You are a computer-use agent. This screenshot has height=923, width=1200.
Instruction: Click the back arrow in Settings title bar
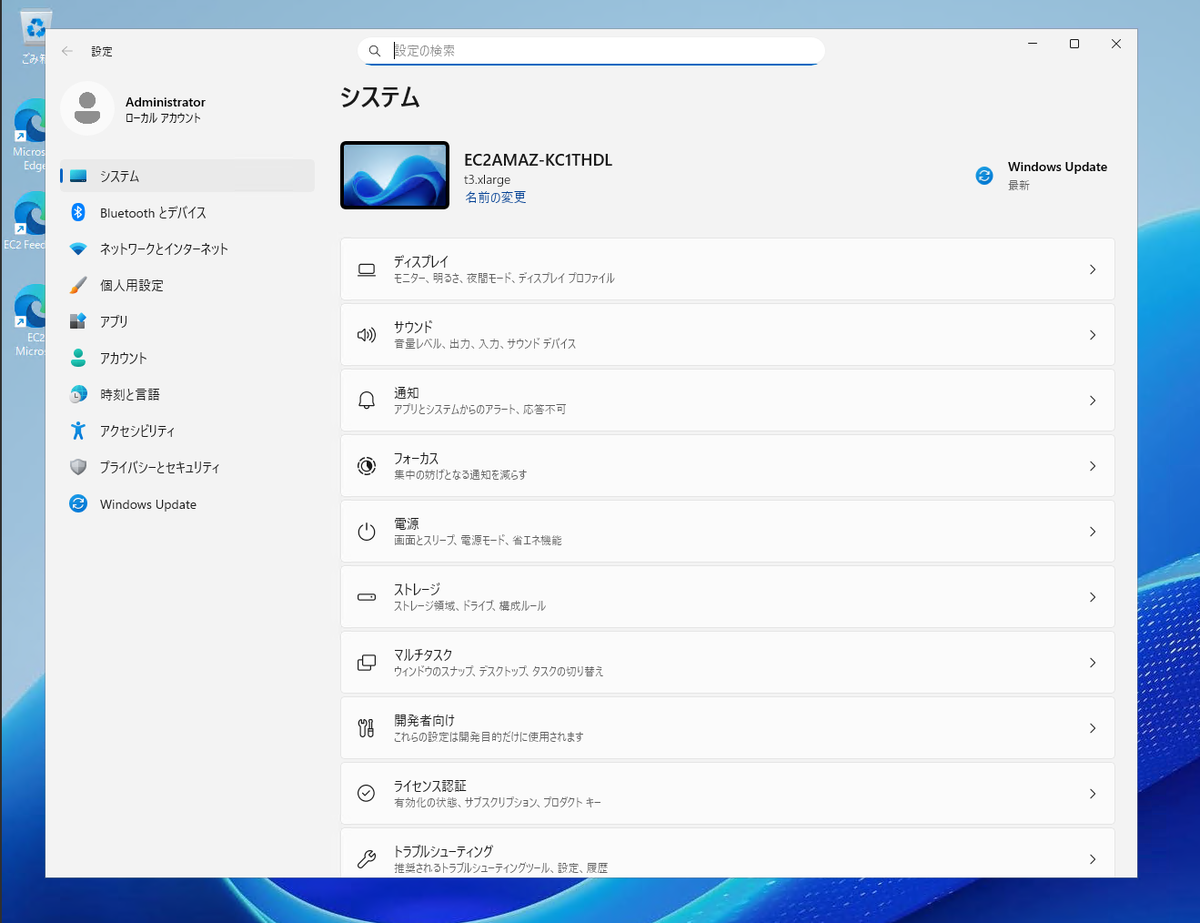tap(67, 50)
